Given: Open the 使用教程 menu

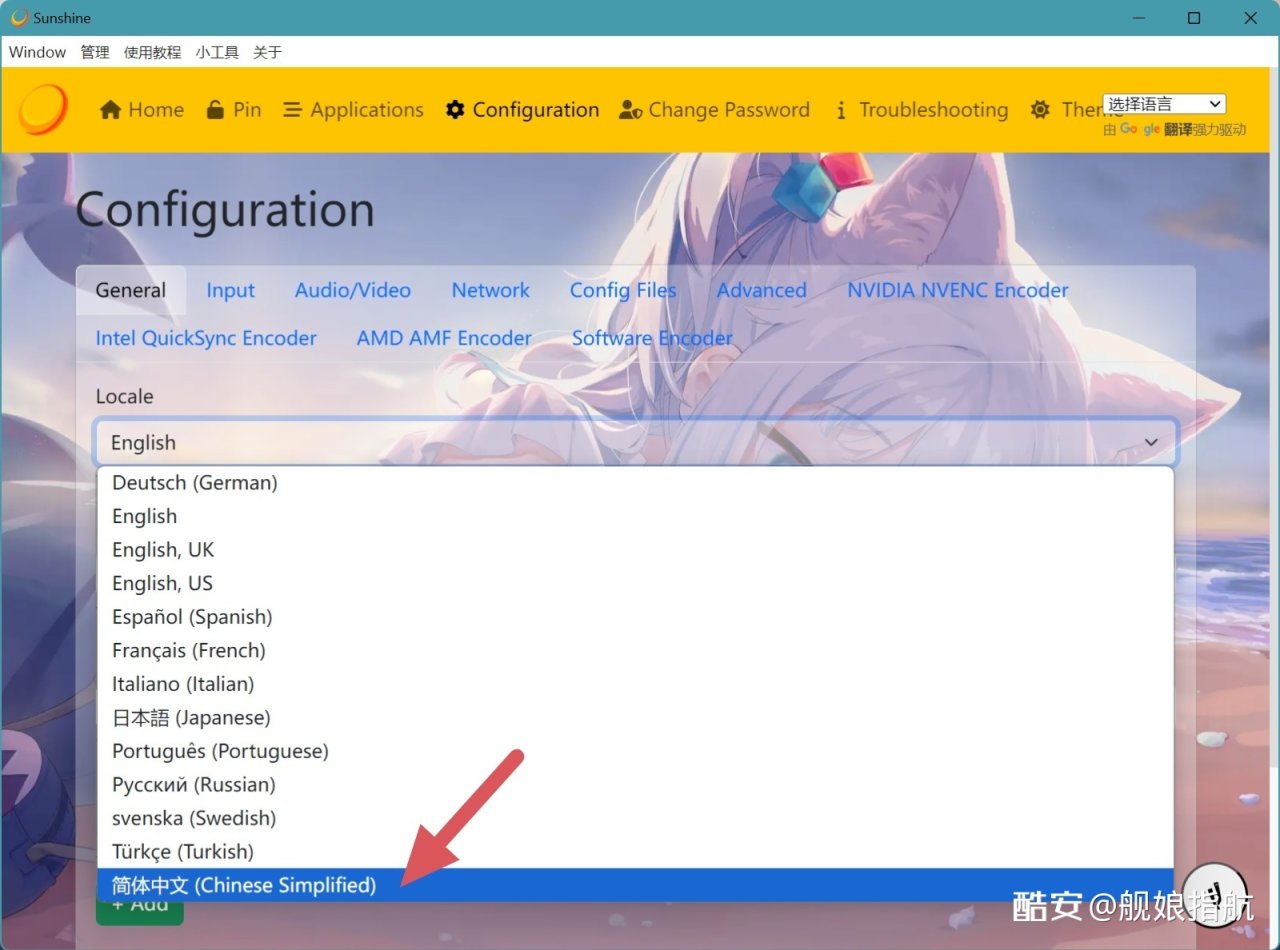Looking at the screenshot, I should pos(153,52).
